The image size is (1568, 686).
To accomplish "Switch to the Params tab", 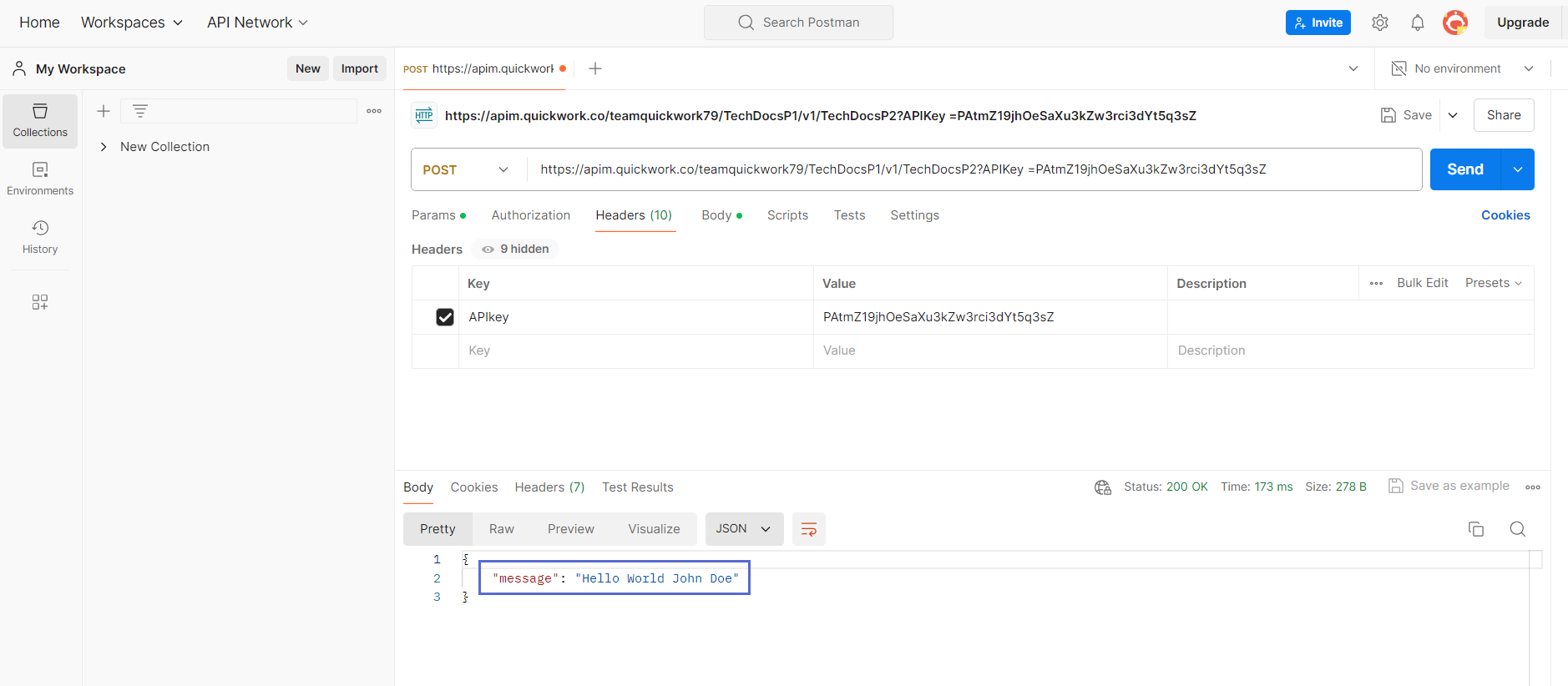I will 438,215.
